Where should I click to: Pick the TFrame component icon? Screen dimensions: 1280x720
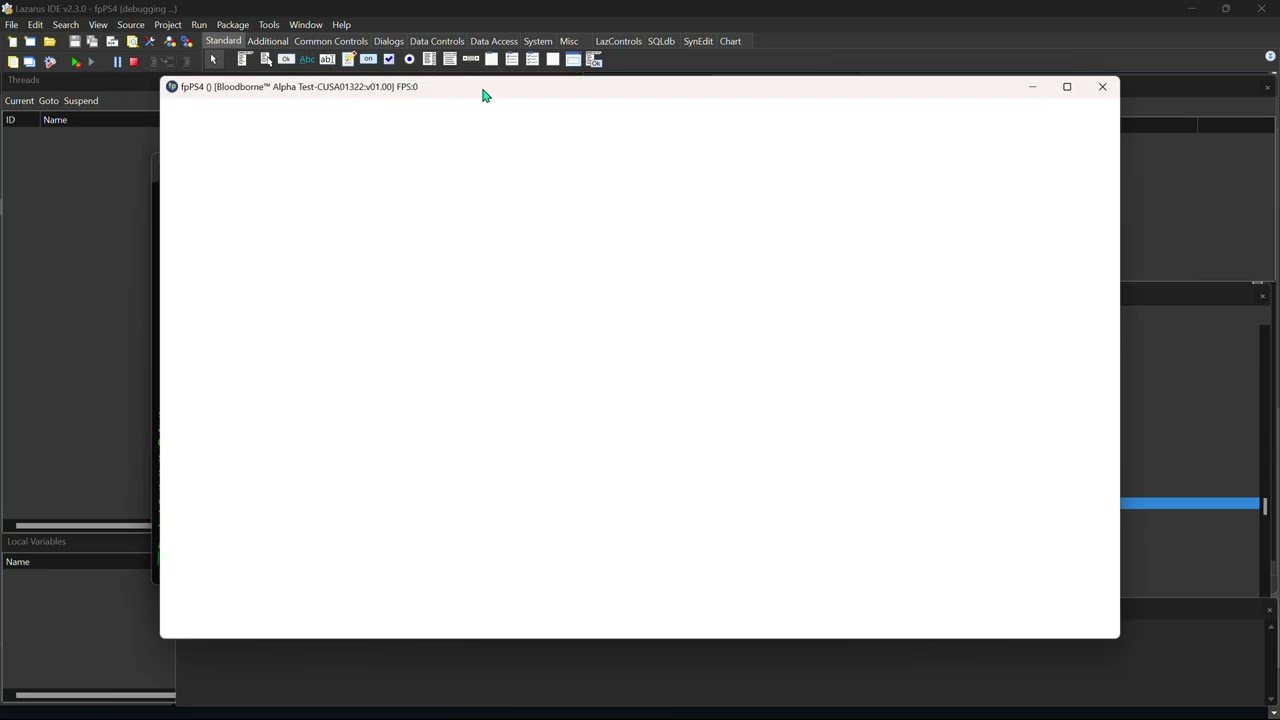click(573, 59)
